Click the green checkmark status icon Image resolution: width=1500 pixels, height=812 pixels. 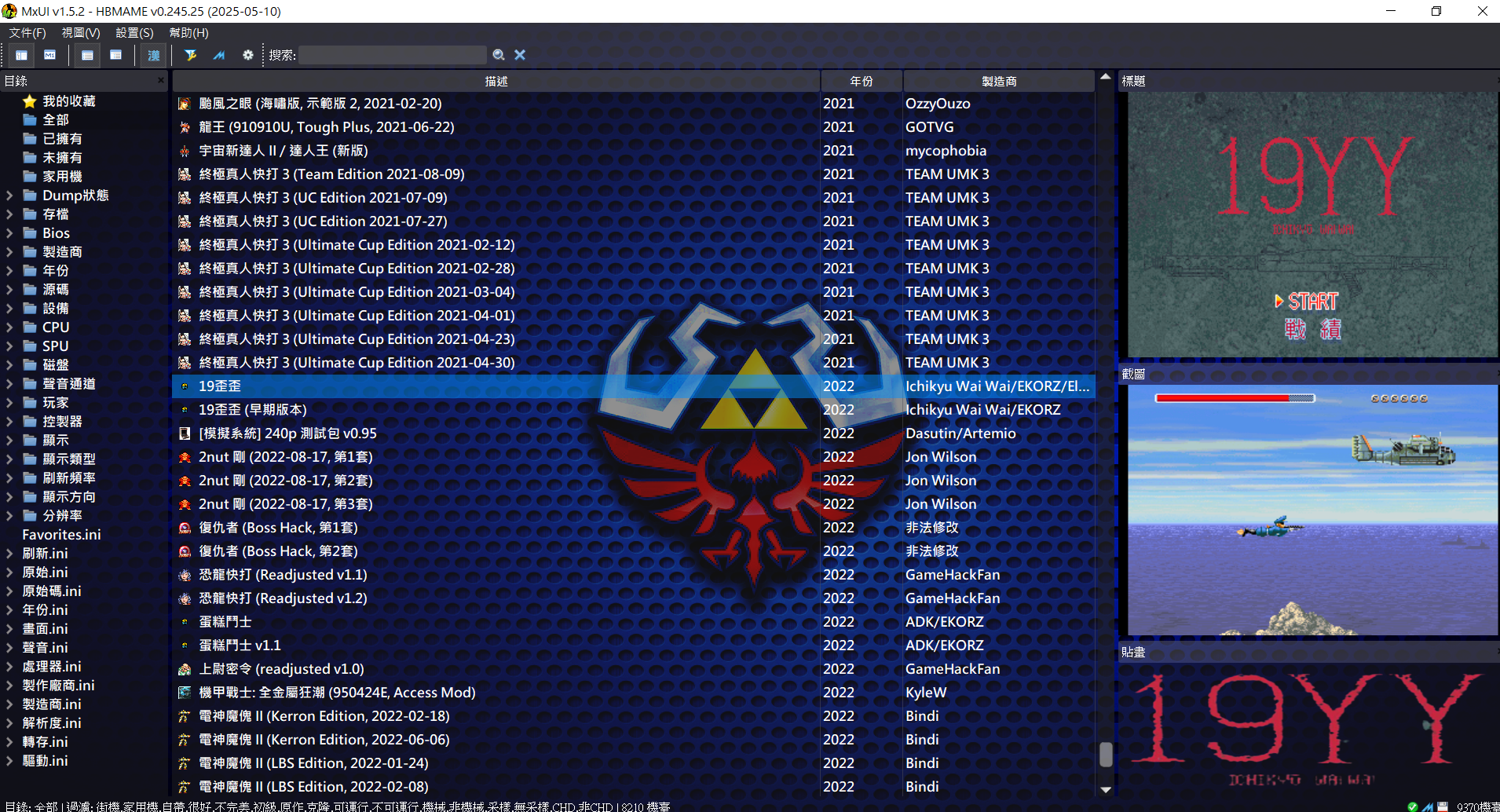[x=1413, y=807]
